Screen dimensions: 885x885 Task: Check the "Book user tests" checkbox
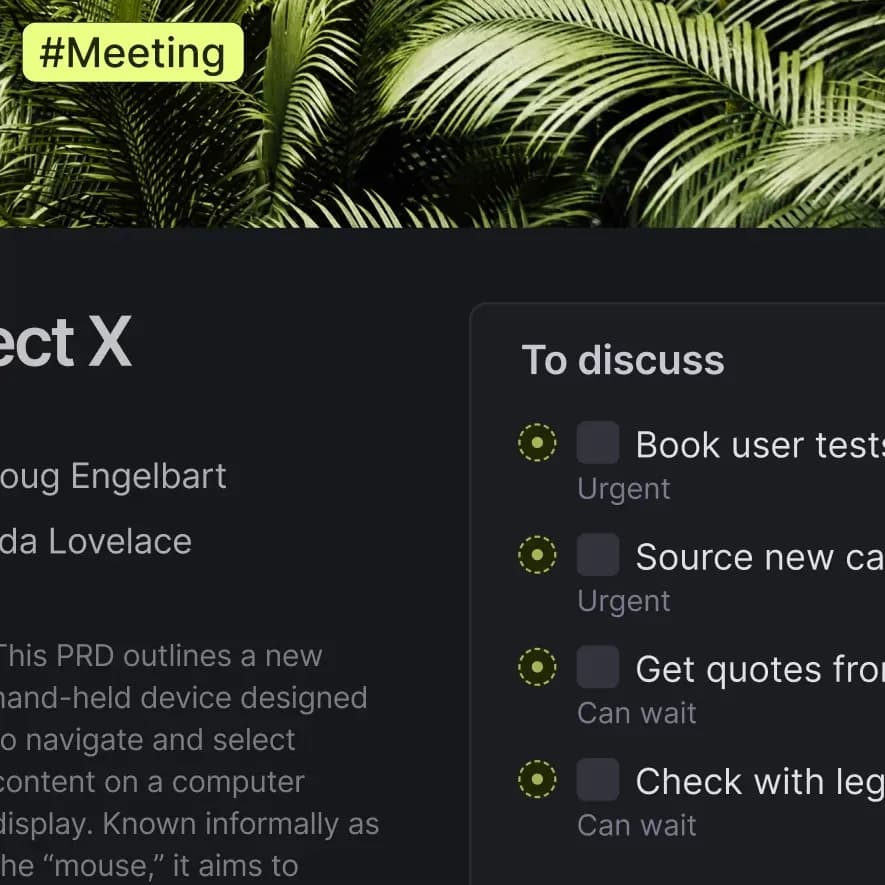pos(598,442)
